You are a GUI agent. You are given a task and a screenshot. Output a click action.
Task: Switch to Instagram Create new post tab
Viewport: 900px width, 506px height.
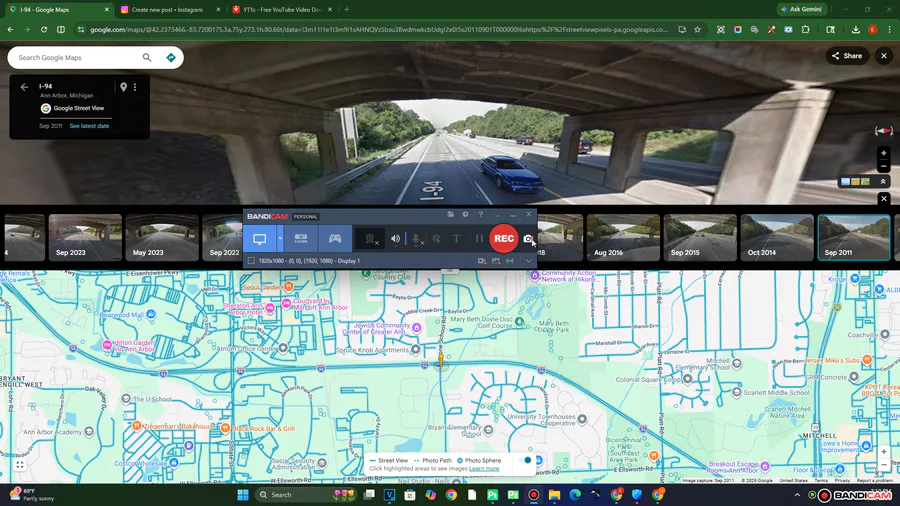tap(169, 10)
